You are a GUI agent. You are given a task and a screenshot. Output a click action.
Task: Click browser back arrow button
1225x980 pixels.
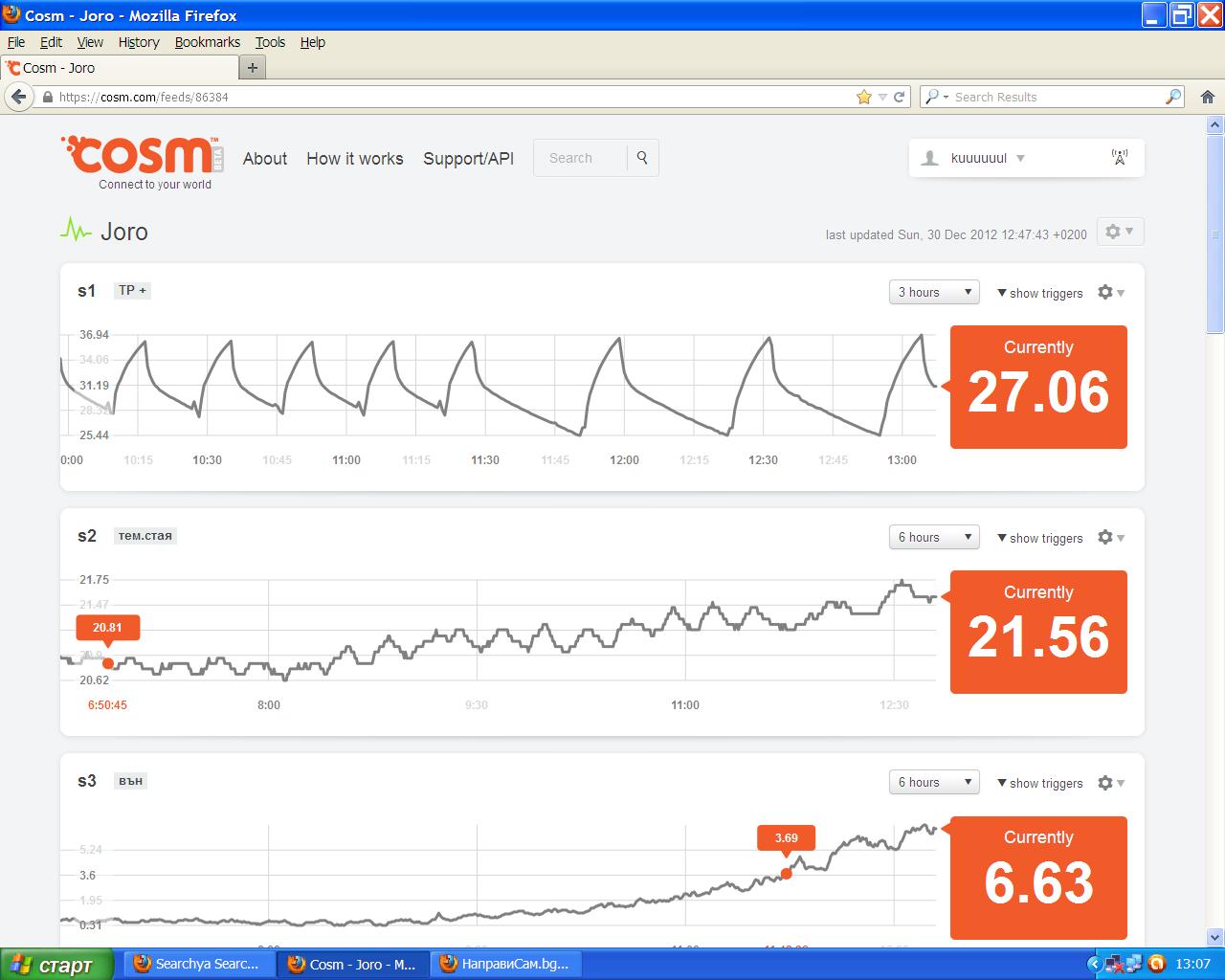(x=18, y=97)
